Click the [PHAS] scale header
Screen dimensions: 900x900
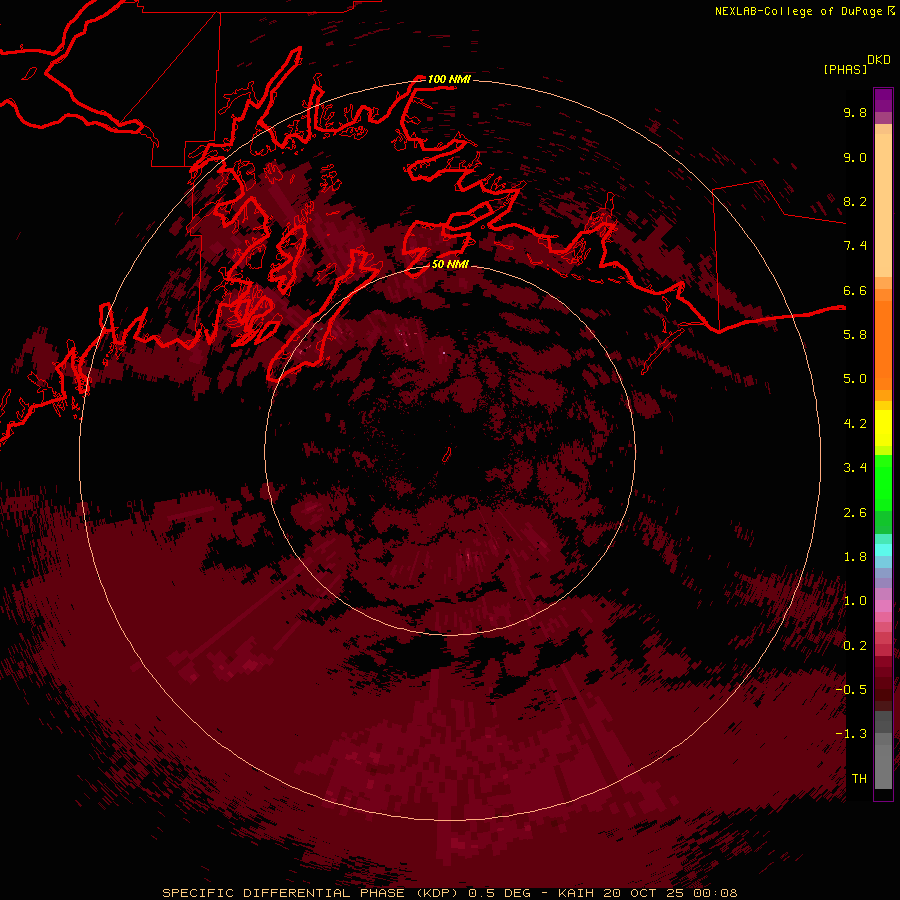[845, 70]
